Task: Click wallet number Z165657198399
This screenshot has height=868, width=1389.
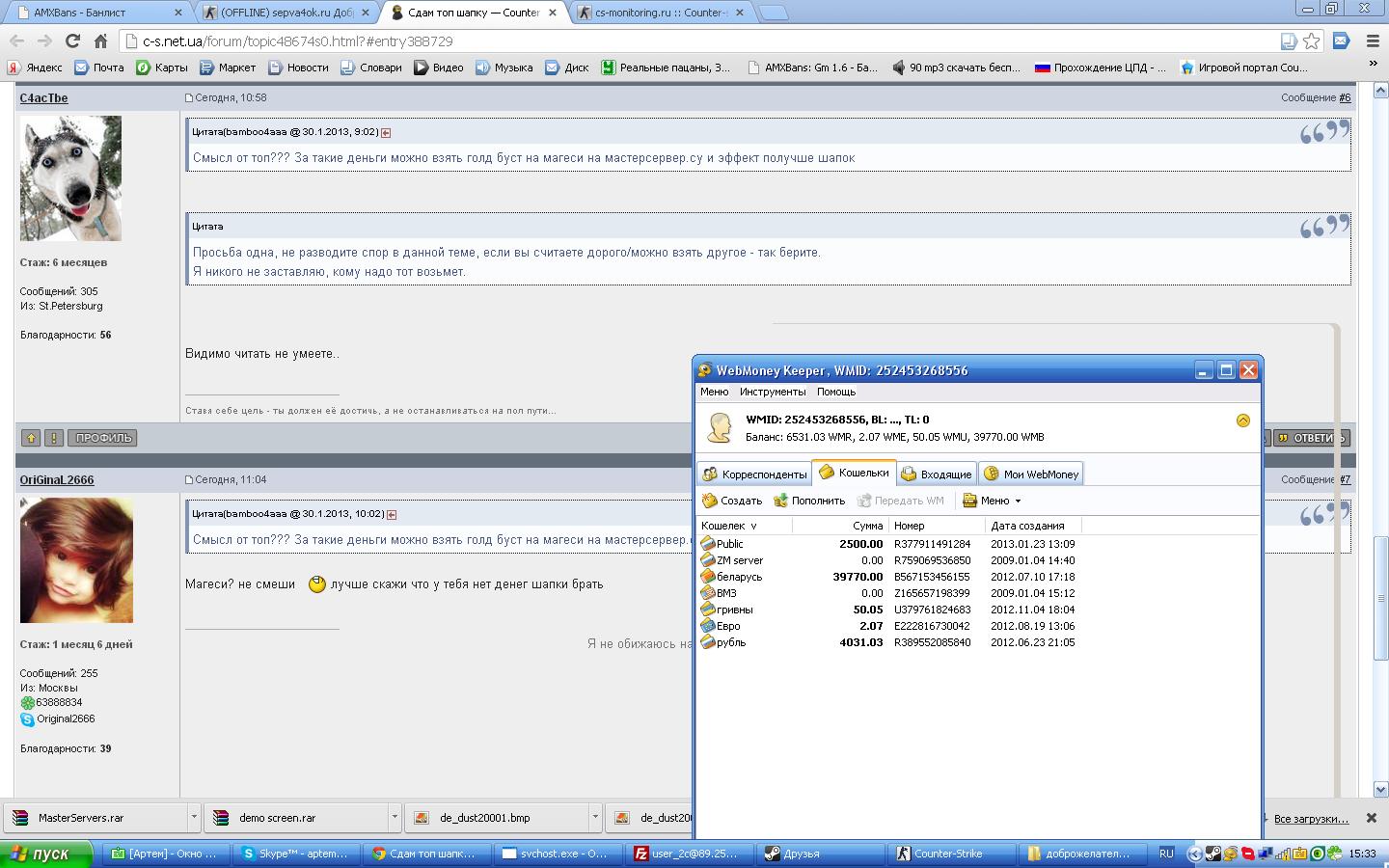Action: coord(932,593)
